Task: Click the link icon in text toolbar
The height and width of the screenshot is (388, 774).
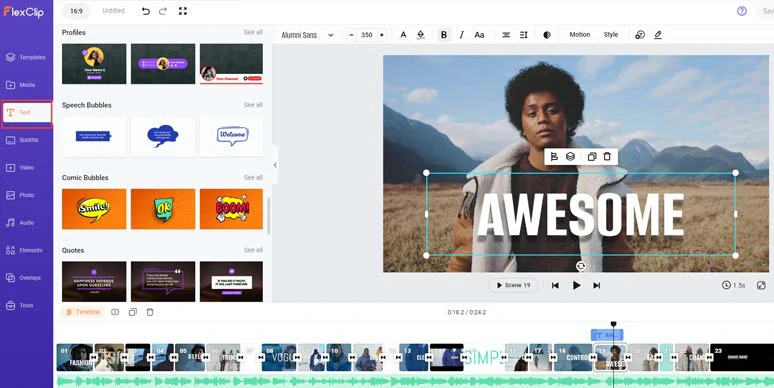Action: [640, 35]
